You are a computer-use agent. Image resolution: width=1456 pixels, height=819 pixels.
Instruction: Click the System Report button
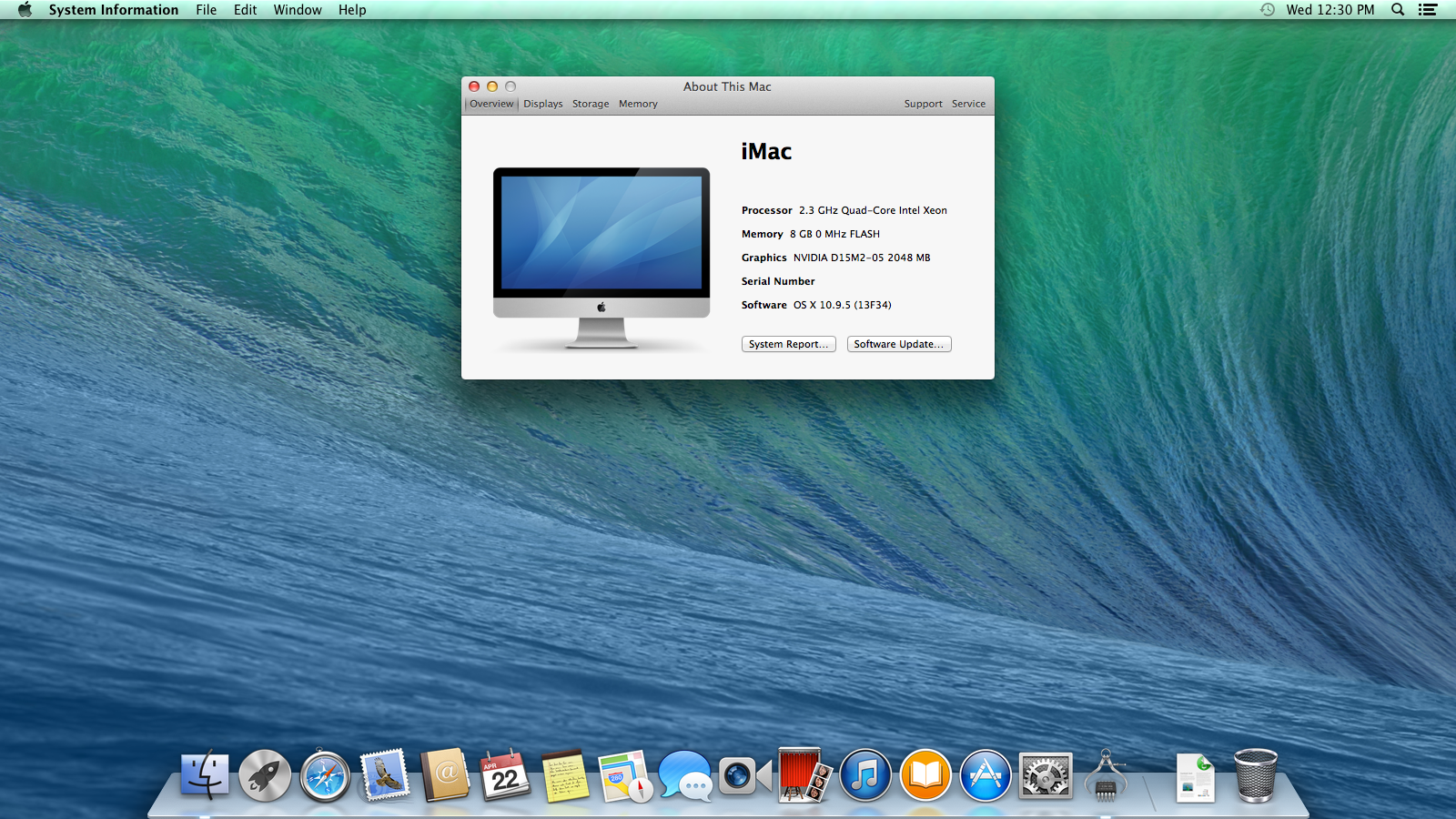click(788, 344)
